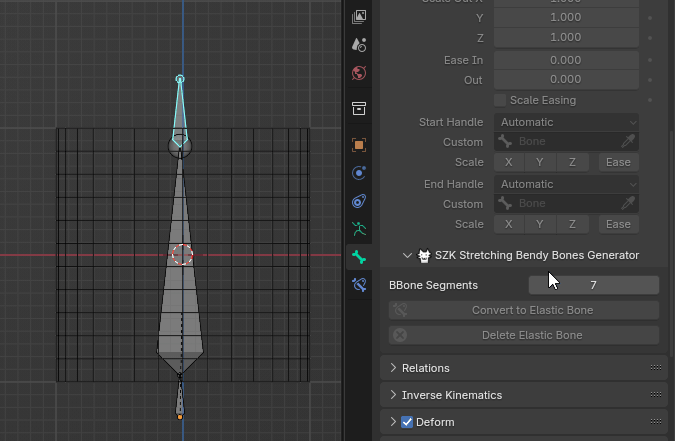Open the Armature Data properties tab
The image size is (675, 441).
(x=359, y=229)
